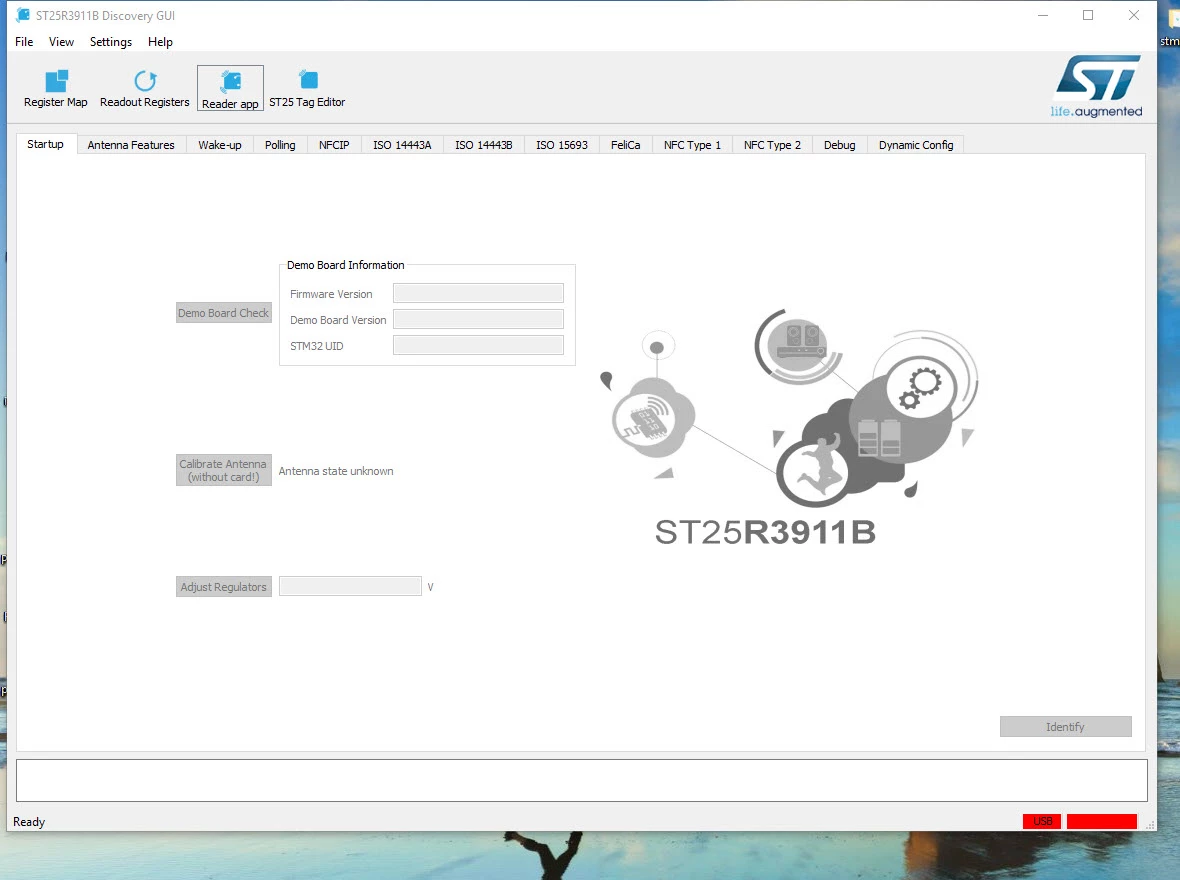1180x880 pixels.
Task: Open the ISO 14443A tab
Action: [403, 145]
